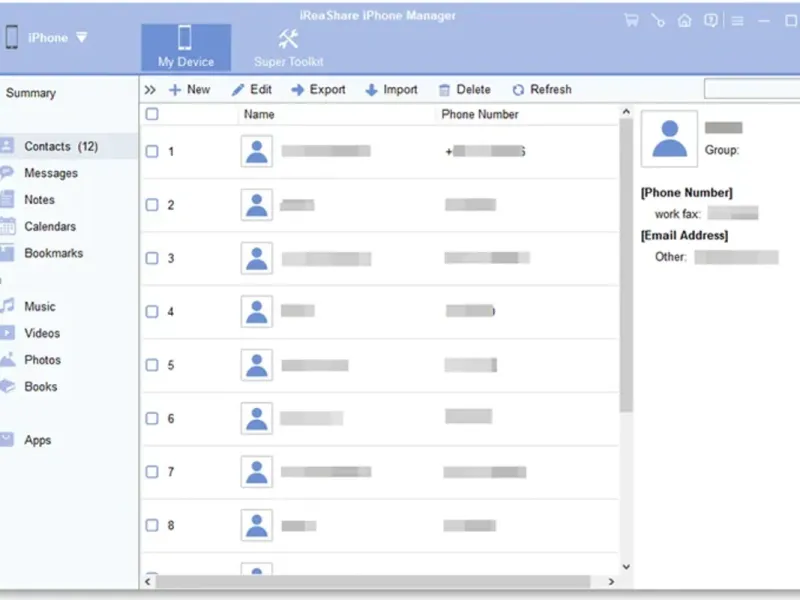Click the large detail-panel contact photo

click(x=669, y=139)
